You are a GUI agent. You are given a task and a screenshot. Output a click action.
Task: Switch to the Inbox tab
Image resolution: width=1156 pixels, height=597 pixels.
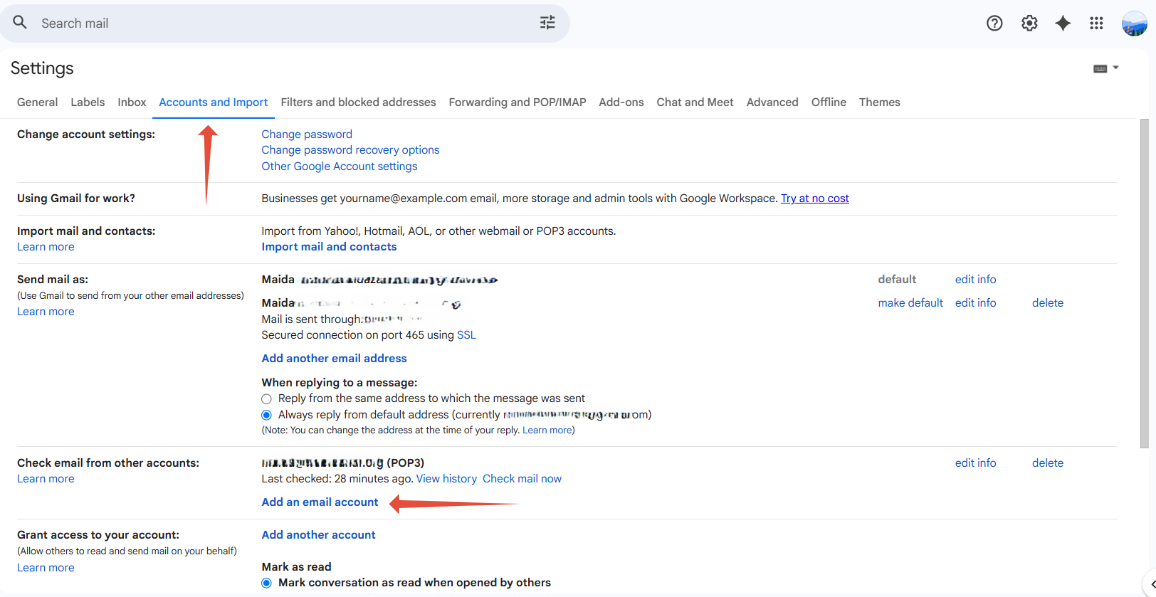pyautogui.click(x=132, y=102)
